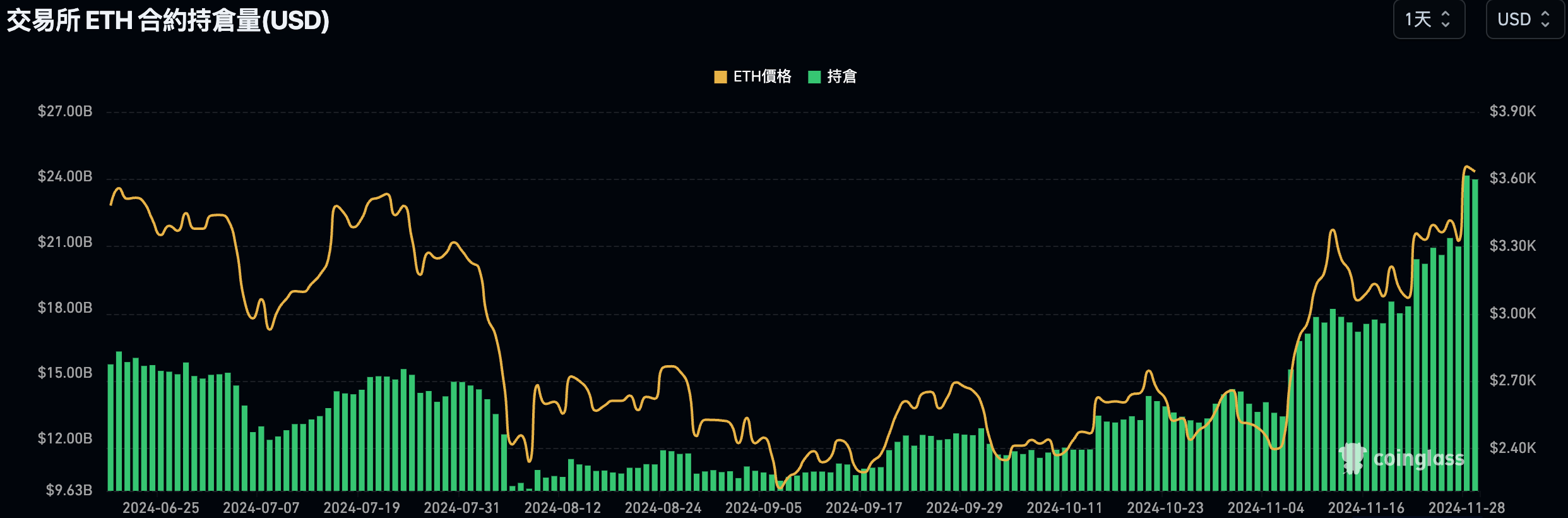Click the $27.00B left axis label
The width and height of the screenshot is (1568, 518).
pyautogui.click(x=65, y=112)
